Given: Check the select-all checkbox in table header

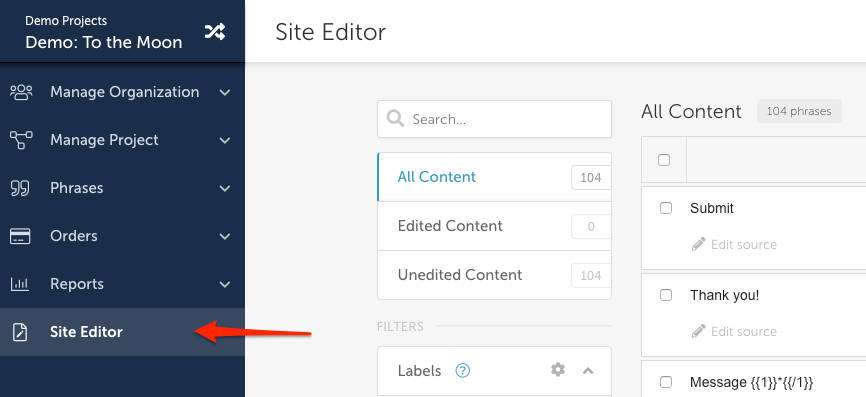Looking at the screenshot, I should tap(664, 160).
